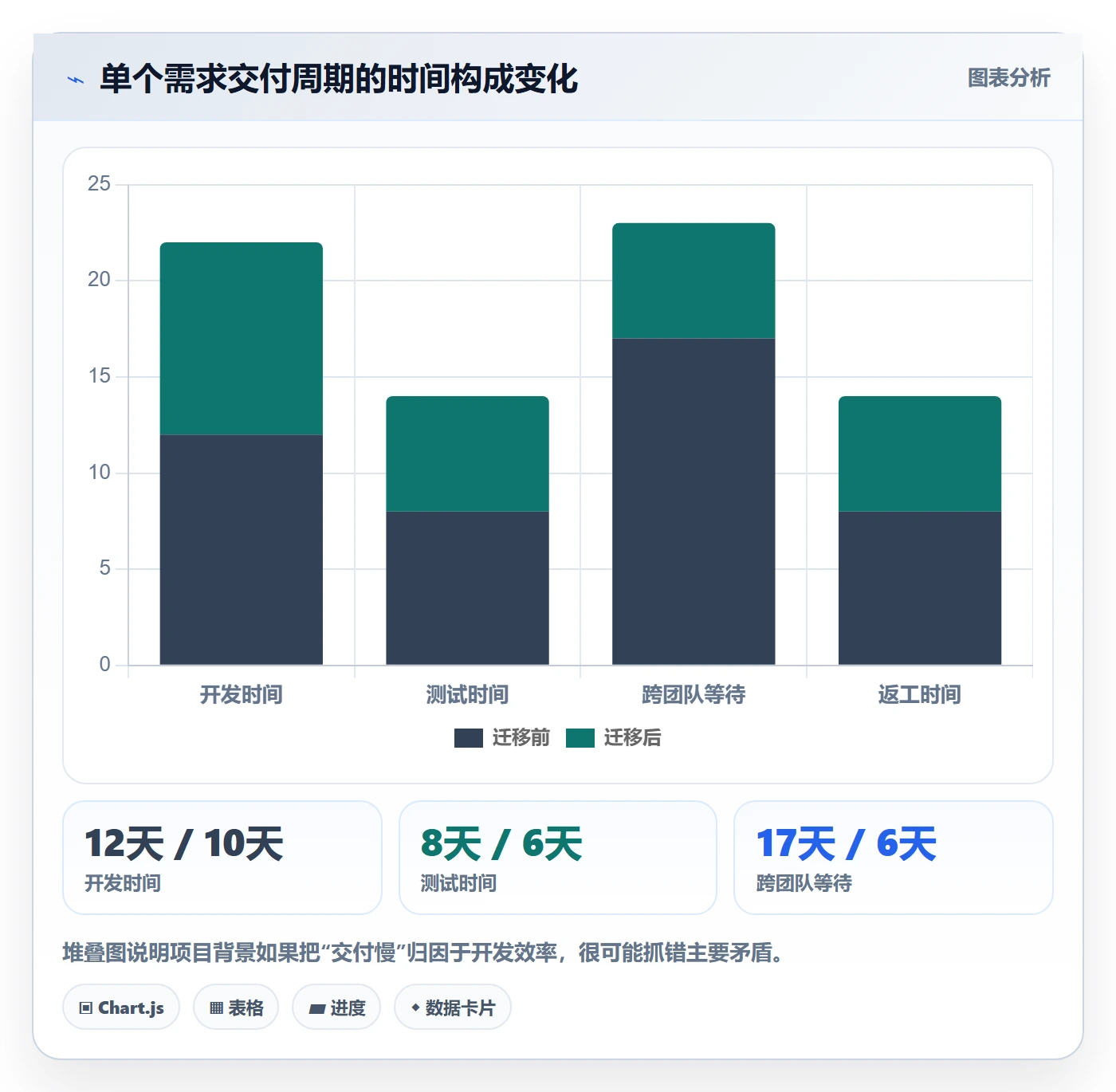Click the 跨团队等待 x-axis label

[694, 695]
